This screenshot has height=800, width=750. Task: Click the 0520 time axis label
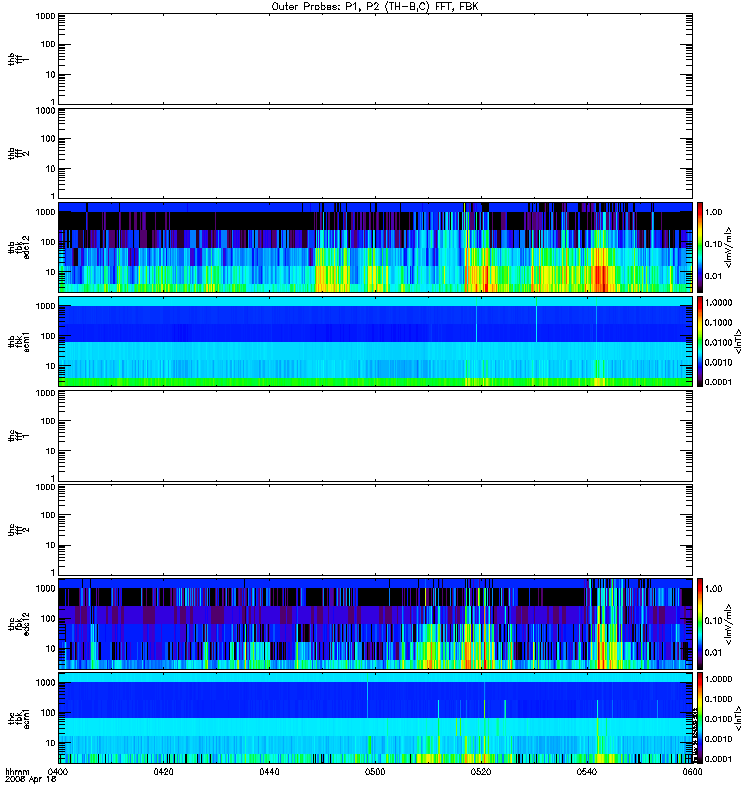click(x=481, y=772)
